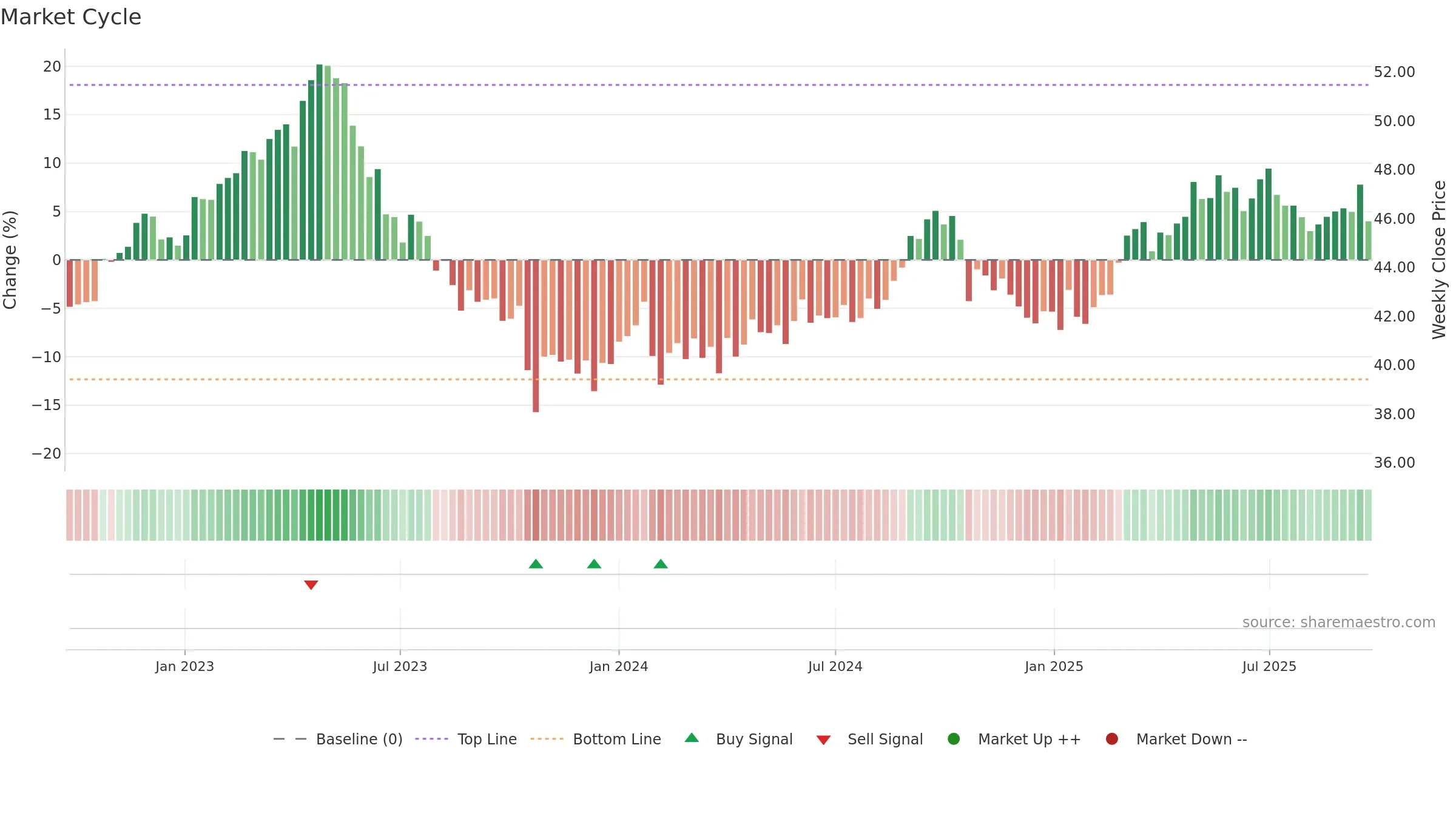This screenshot has height=819, width=1456.
Task: Click the second green buy signal marker
Action: coord(595,564)
